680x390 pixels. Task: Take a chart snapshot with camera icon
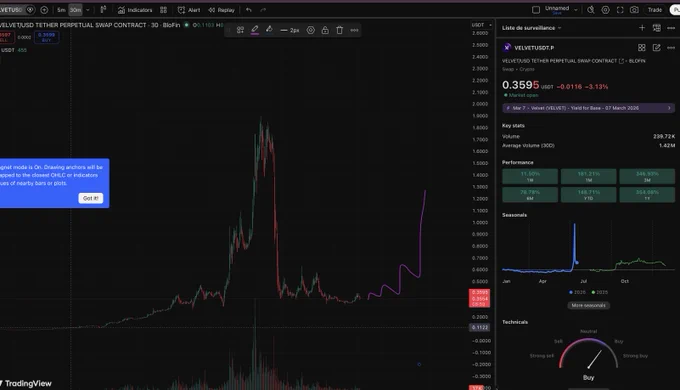634,10
